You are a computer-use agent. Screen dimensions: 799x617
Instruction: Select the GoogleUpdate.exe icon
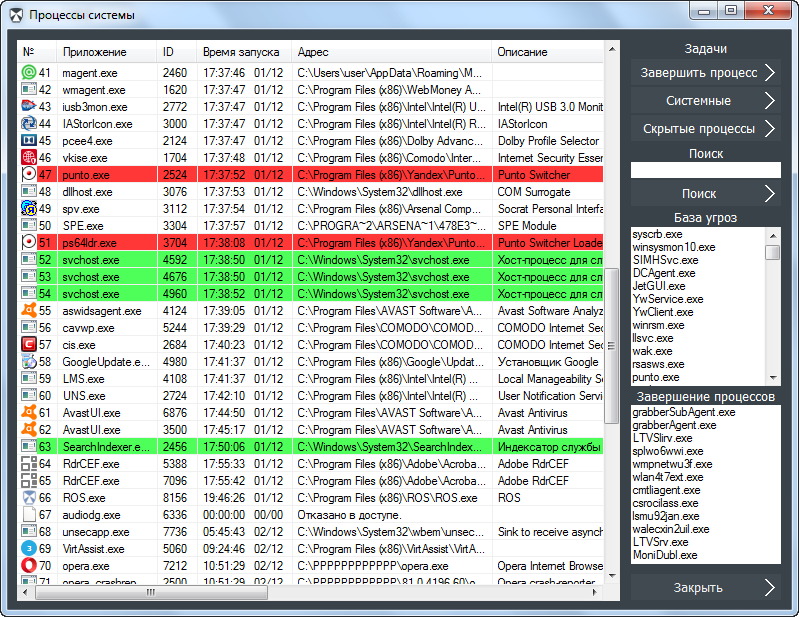(29, 362)
